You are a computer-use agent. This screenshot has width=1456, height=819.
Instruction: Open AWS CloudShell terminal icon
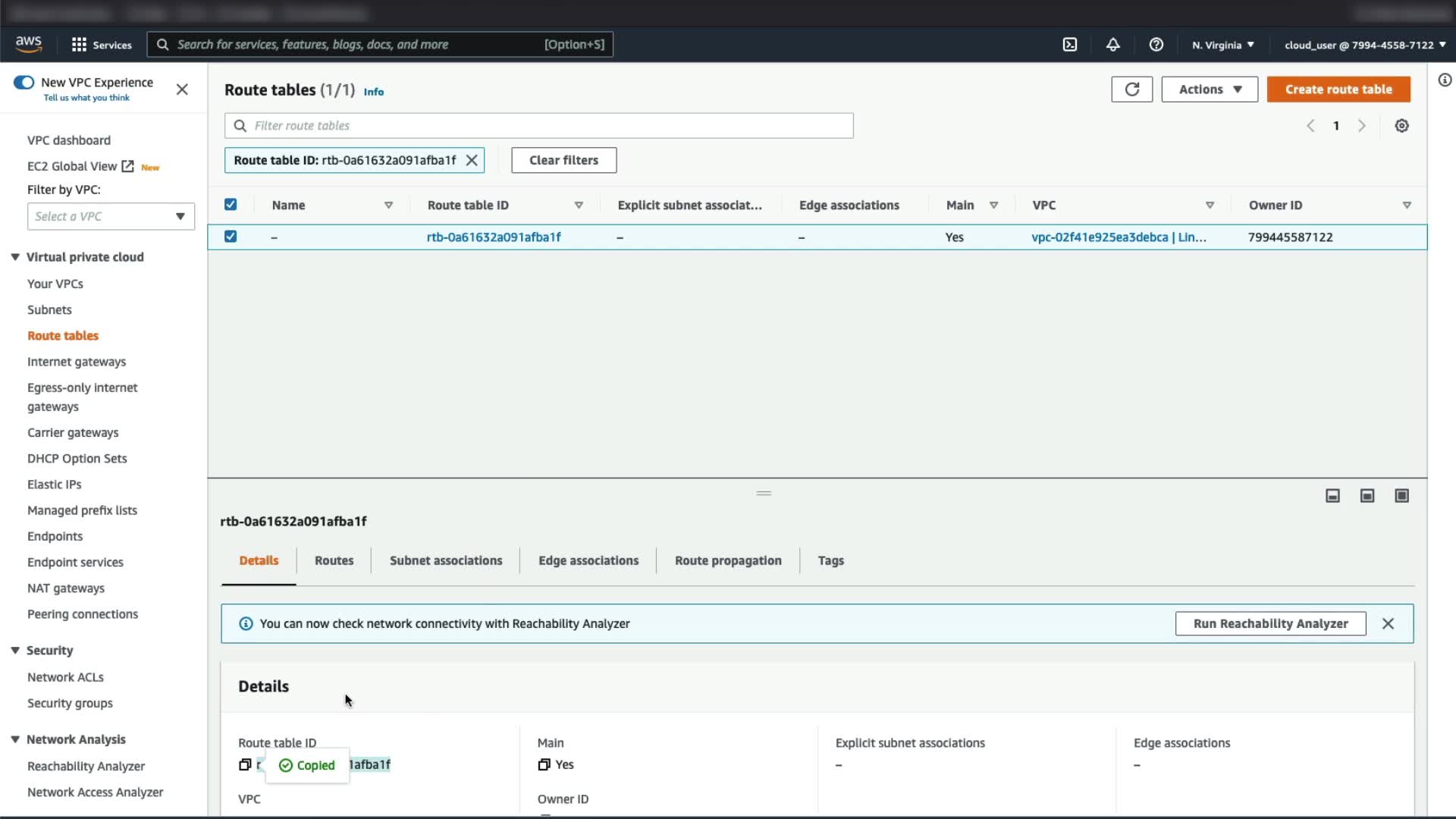tap(1069, 45)
